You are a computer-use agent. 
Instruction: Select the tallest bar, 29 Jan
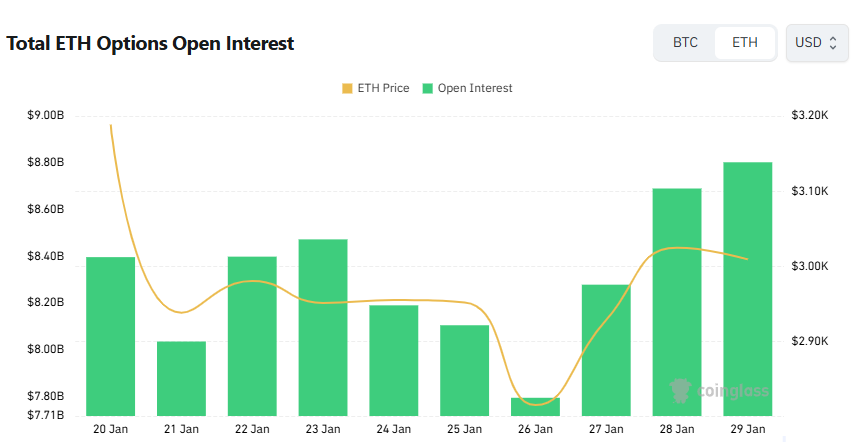point(747,288)
